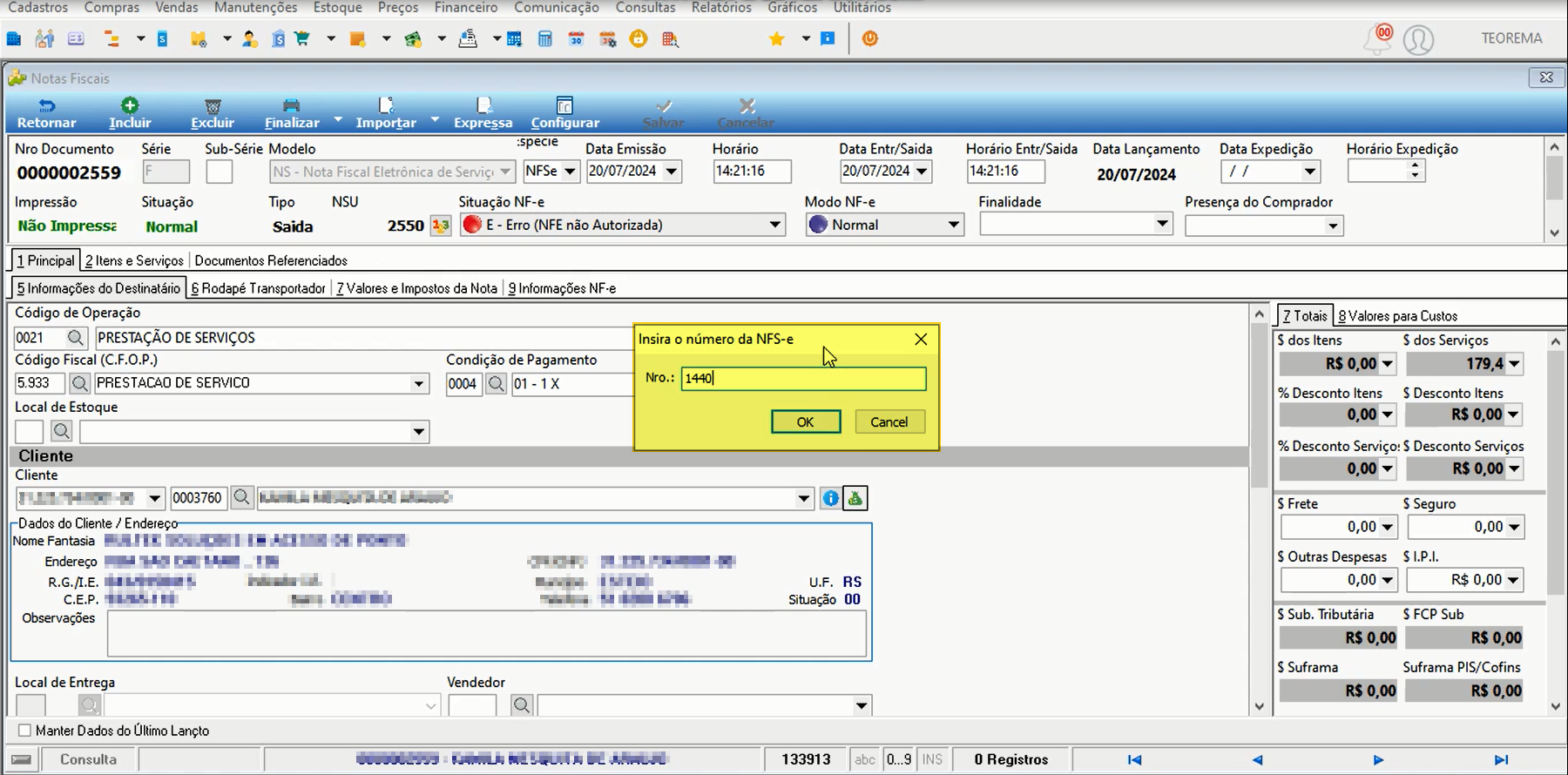Screen dimensions: 1568x775
Task: Open the Financeiro menu
Action: pyautogui.click(x=466, y=8)
